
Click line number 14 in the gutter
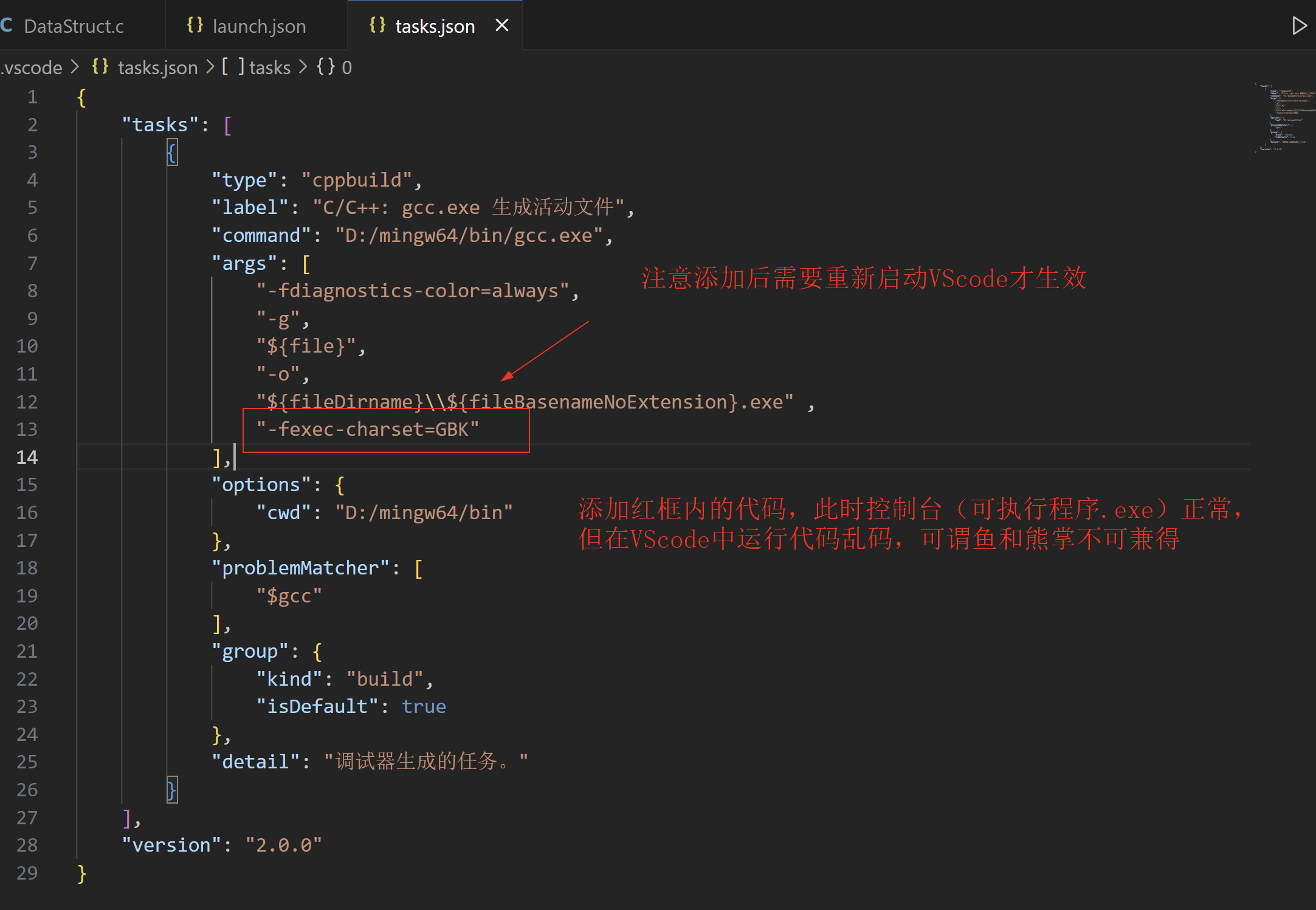click(x=27, y=457)
